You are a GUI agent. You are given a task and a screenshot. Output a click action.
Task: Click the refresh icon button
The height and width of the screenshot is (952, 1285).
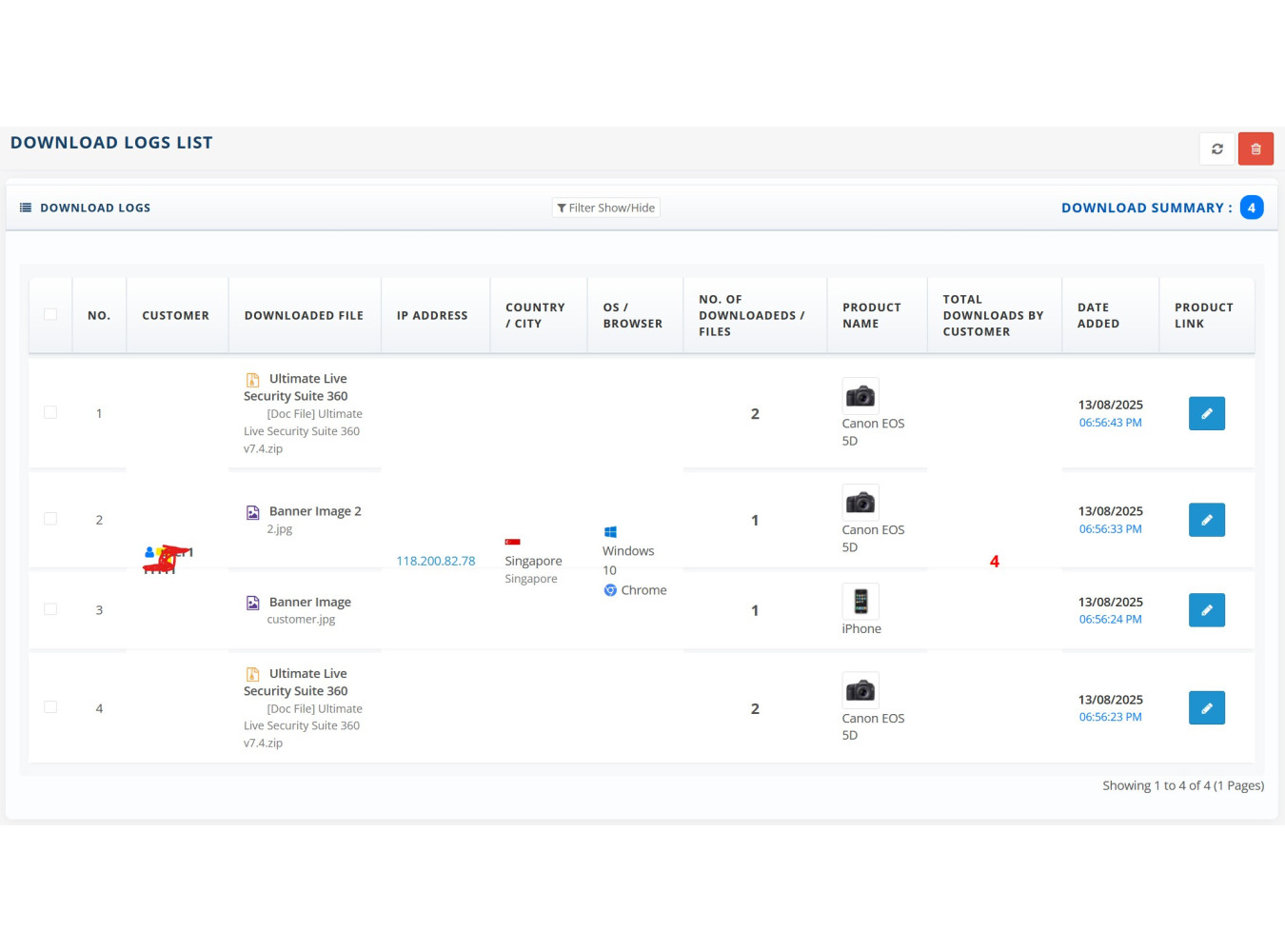tap(1216, 149)
